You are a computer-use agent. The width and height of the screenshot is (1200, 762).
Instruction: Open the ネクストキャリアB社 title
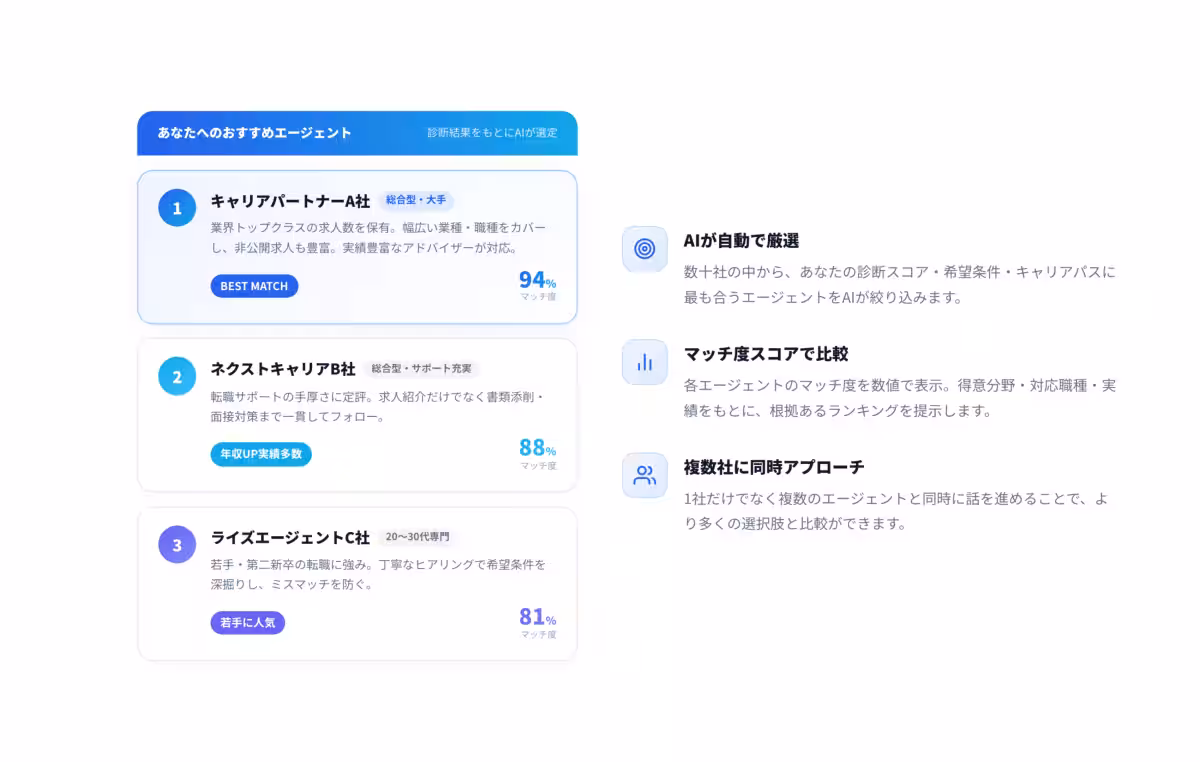click(x=283, y=369)
